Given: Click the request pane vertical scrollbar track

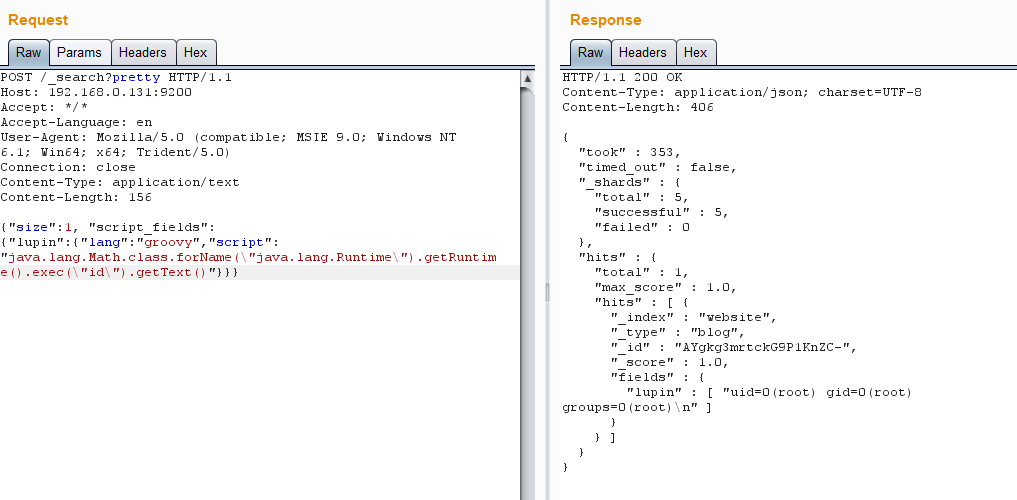Looking at the screenshot, I should (x=527, y=292).
